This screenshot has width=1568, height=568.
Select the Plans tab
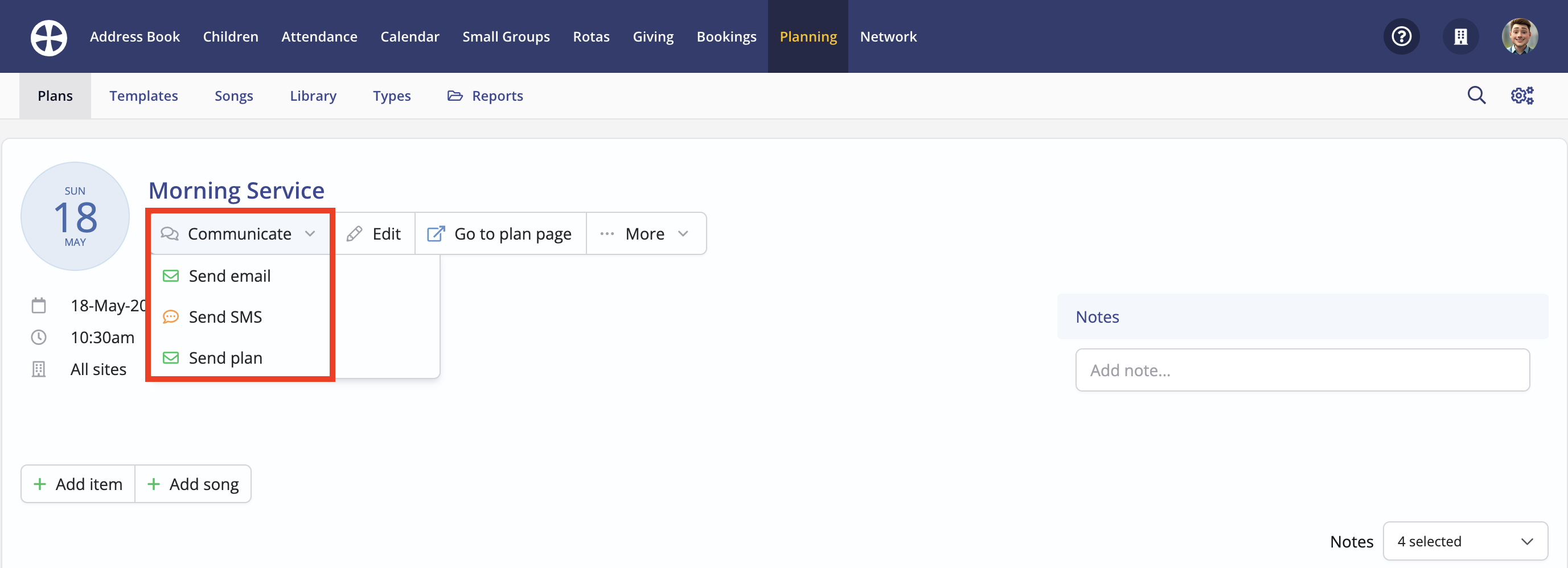tap(55, 96)
